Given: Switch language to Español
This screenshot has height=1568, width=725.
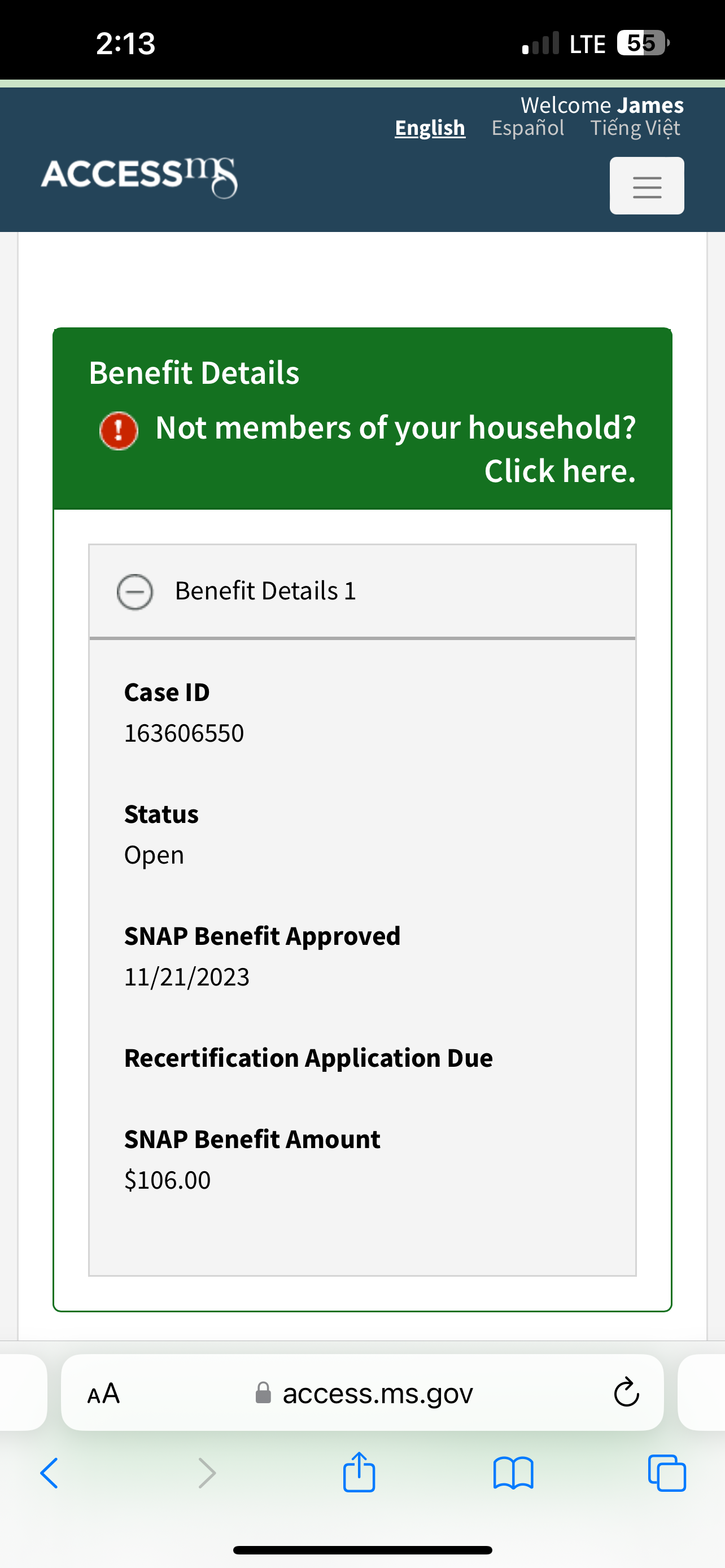Looking at the screenshot, I should tap(528, 128).
